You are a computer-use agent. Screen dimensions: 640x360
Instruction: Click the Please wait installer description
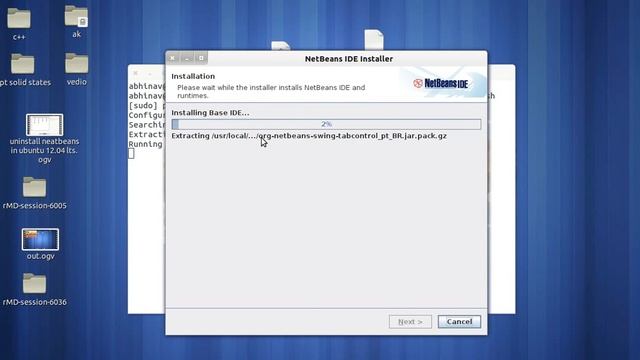271,91
